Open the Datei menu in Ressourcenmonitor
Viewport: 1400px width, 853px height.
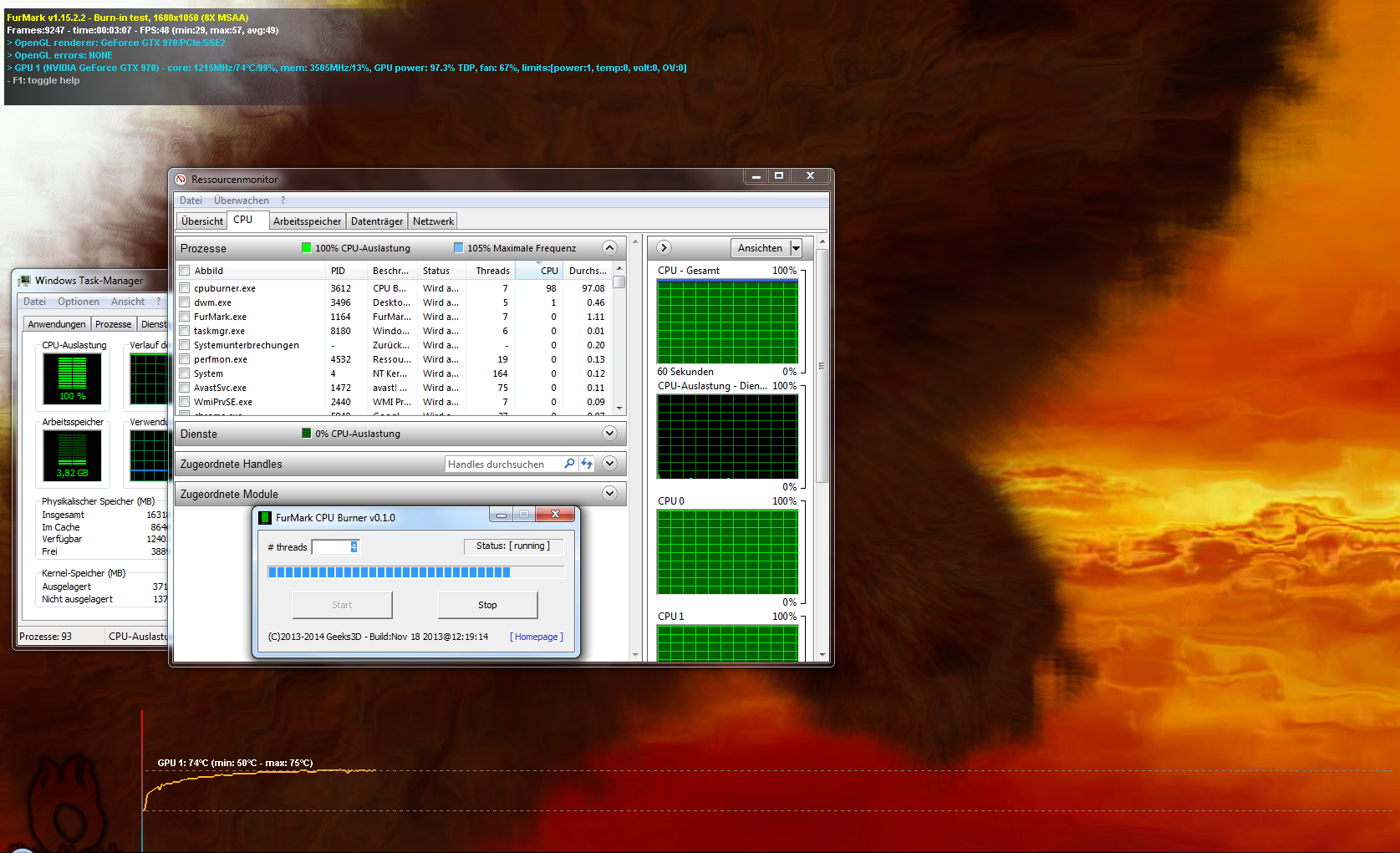[191, 201]
